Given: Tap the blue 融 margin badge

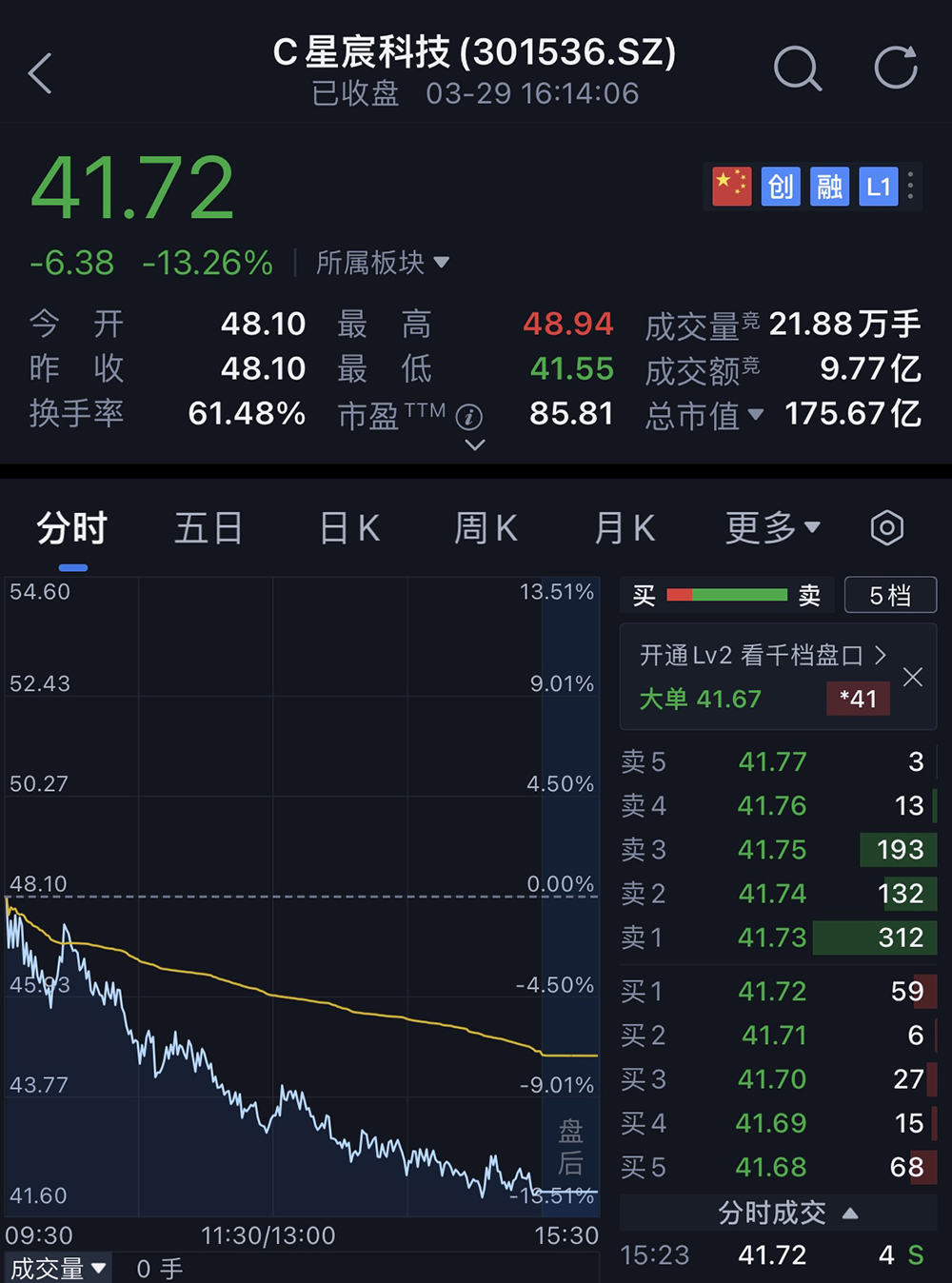Looking at the screenshot, I should tap(829, 187).
